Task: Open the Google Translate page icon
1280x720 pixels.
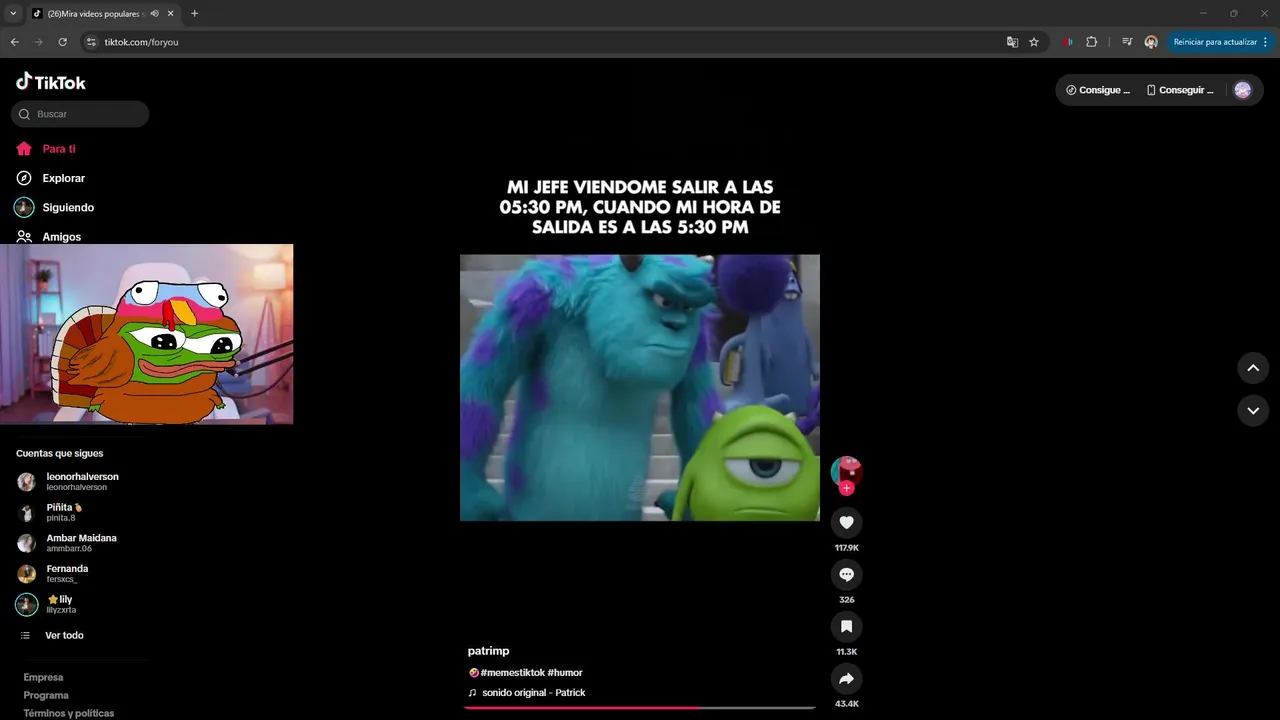Action: click(x=1012, y=42)
